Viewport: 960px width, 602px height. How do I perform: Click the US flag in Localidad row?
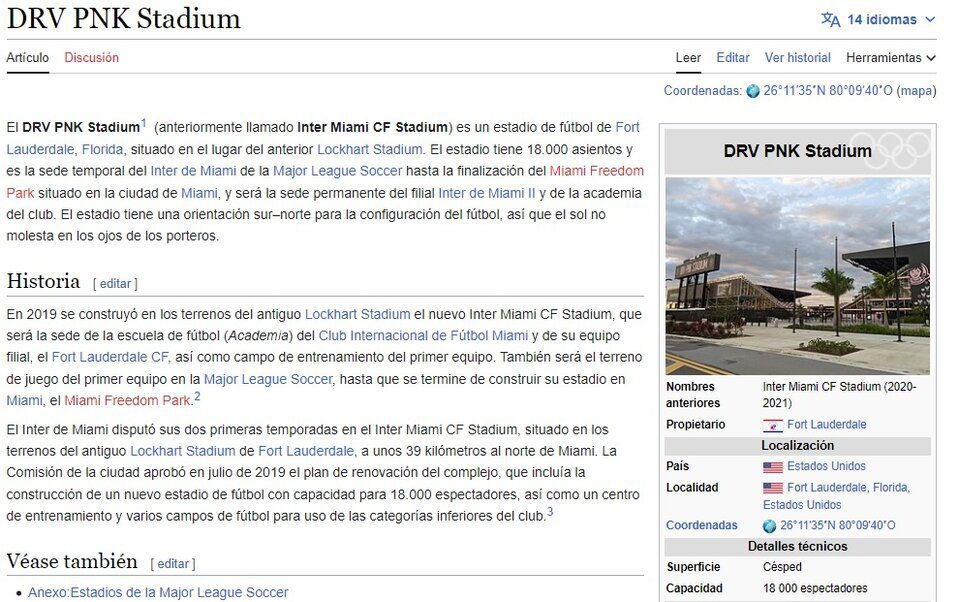click(772, 488)
